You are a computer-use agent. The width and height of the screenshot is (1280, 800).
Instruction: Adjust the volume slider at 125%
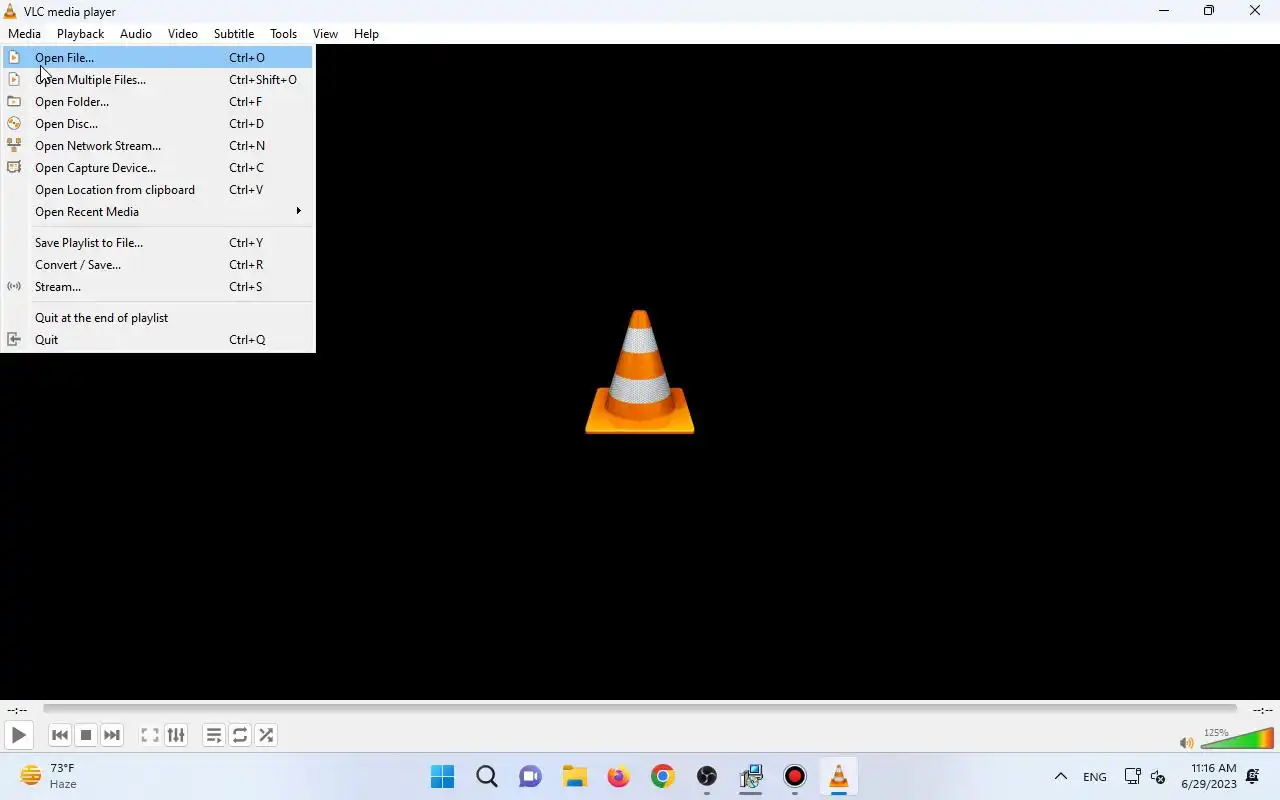click(x=1237, y=739)
